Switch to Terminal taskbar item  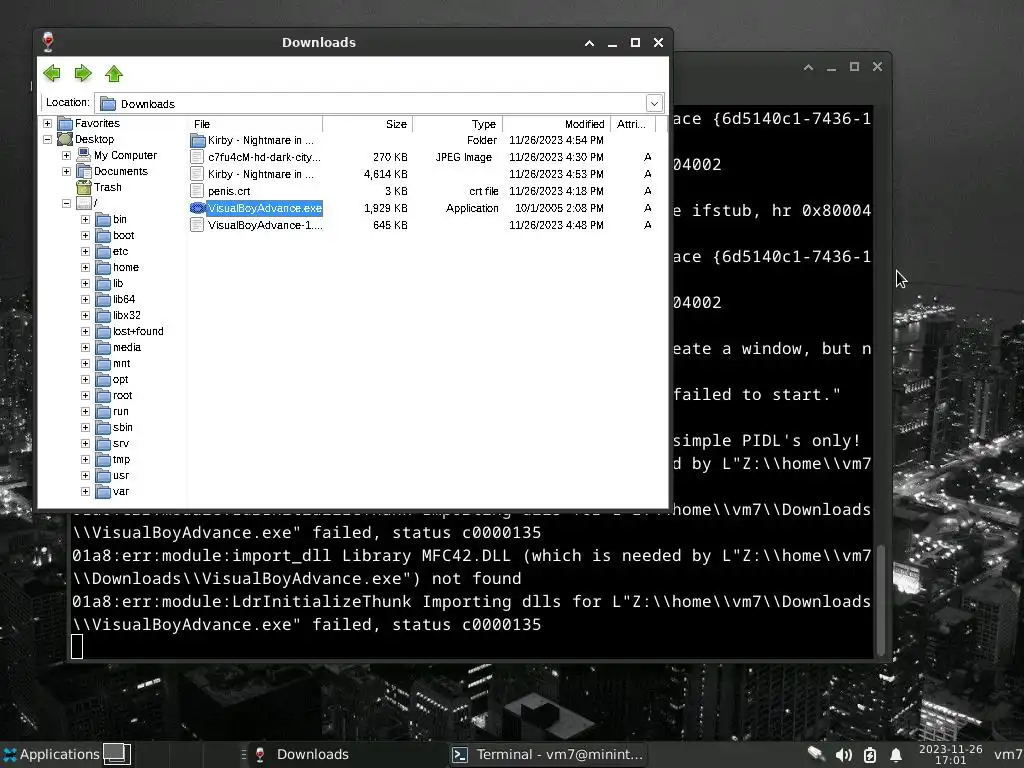click(550, 754)
